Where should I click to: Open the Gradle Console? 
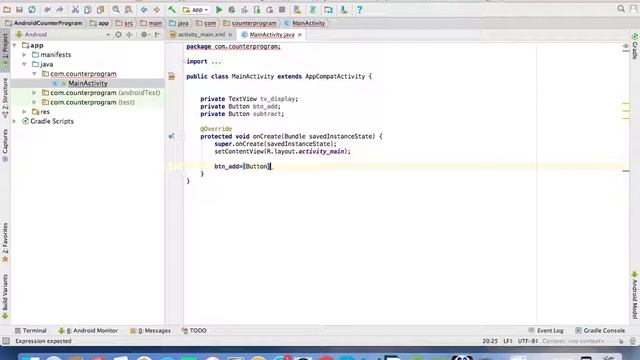pyautogui.click(x=600, y=331)
